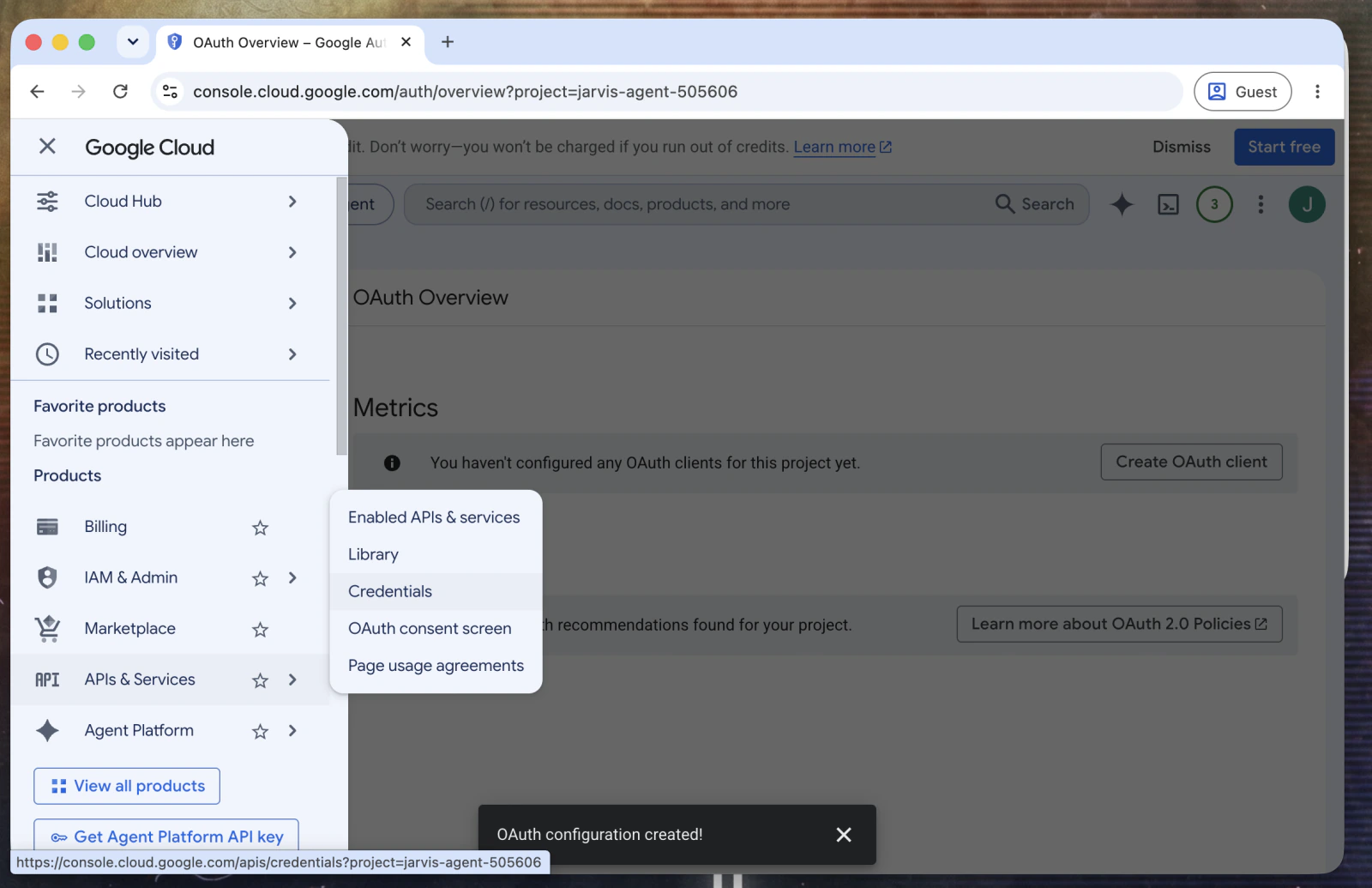
Task: Click the Billing card icon
Action: point(47,527)
